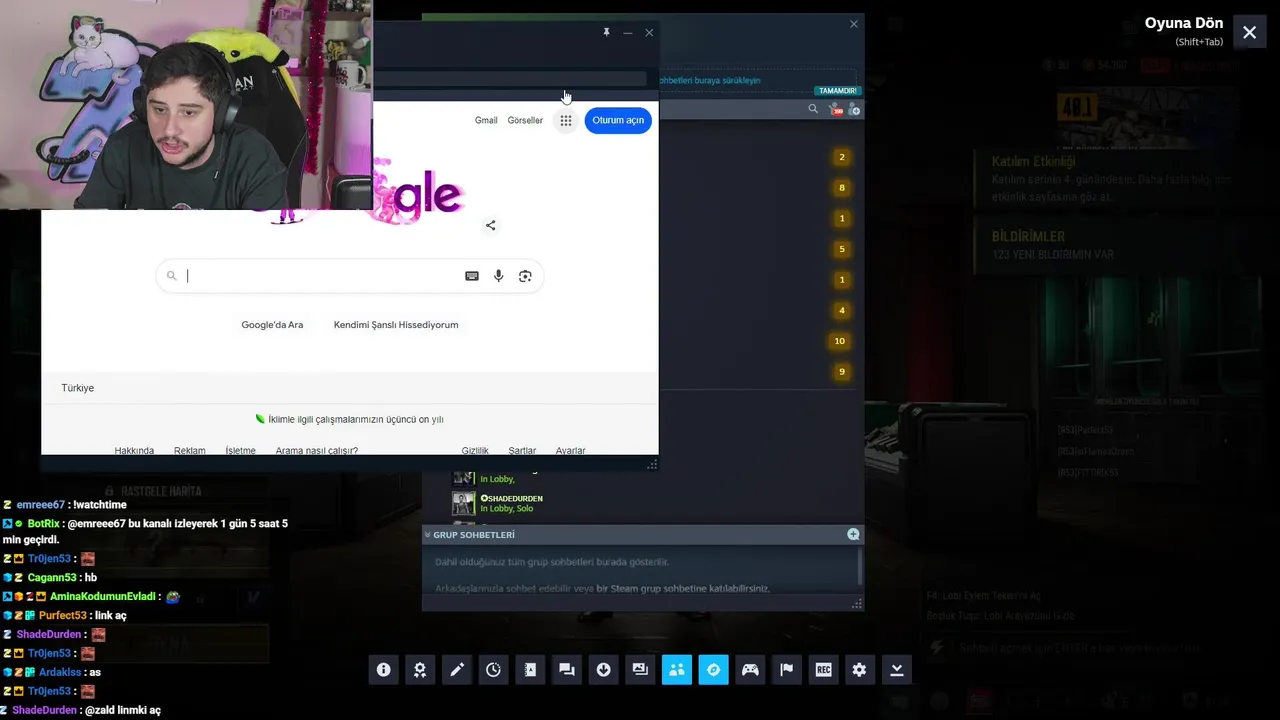Click the Oturum açın button
Image resolution: width=1280 pixels, height=720 pixels.
coord(618,120)
